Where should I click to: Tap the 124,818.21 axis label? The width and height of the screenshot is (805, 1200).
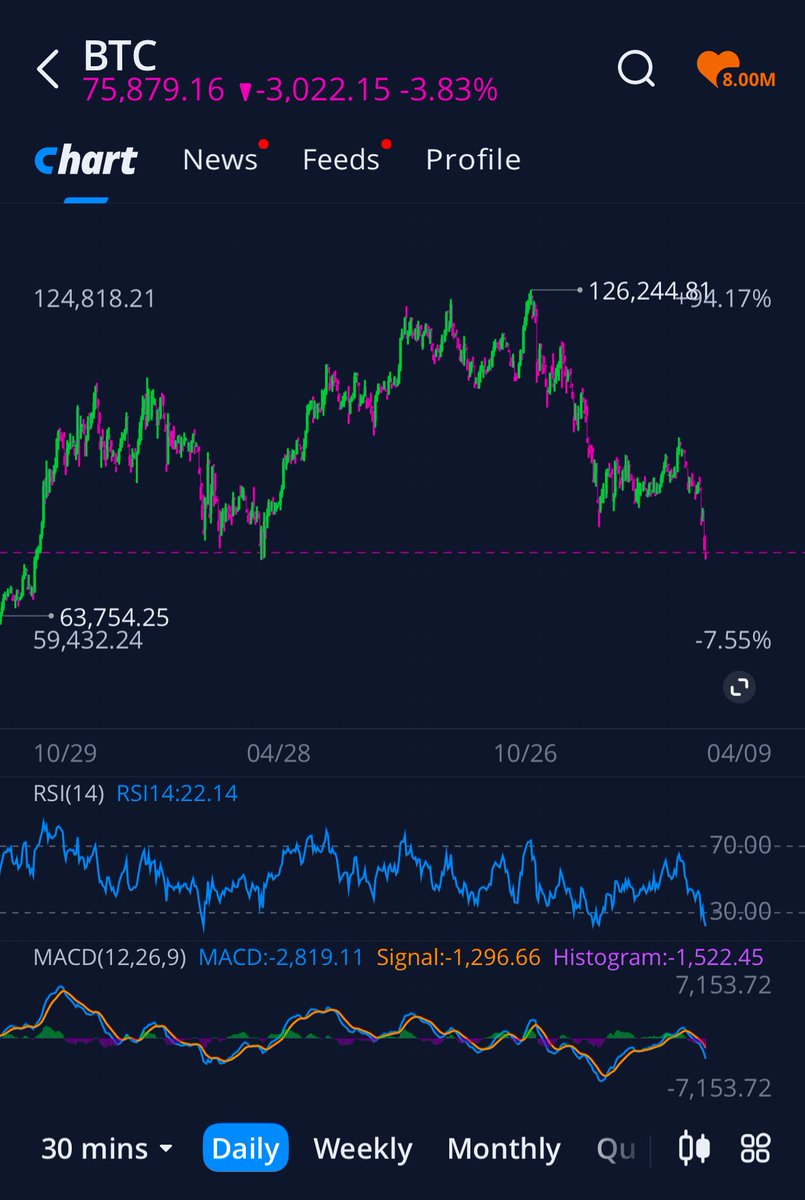point(95,298)
